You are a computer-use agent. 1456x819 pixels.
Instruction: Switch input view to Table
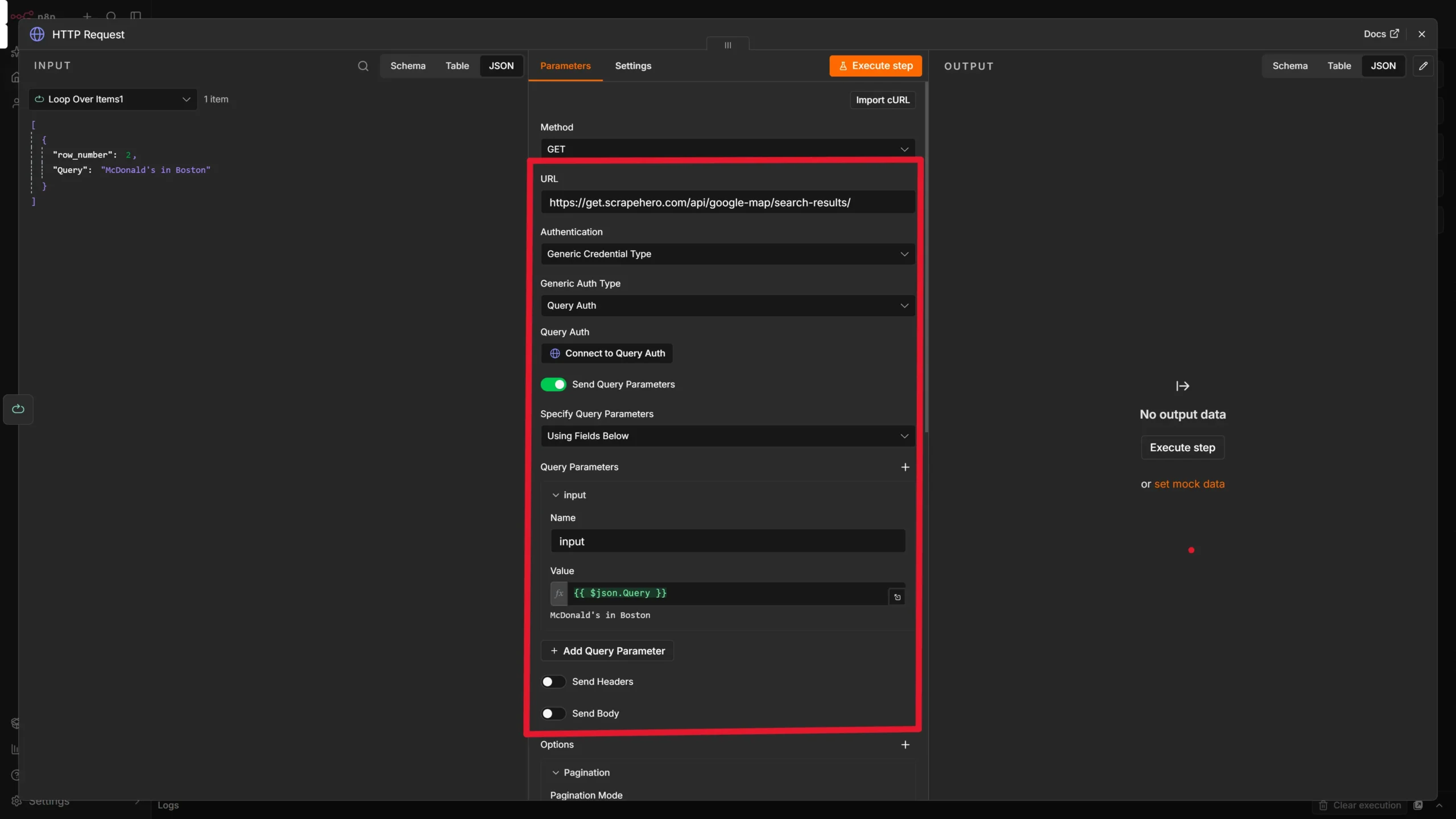[x=457, y=66]
